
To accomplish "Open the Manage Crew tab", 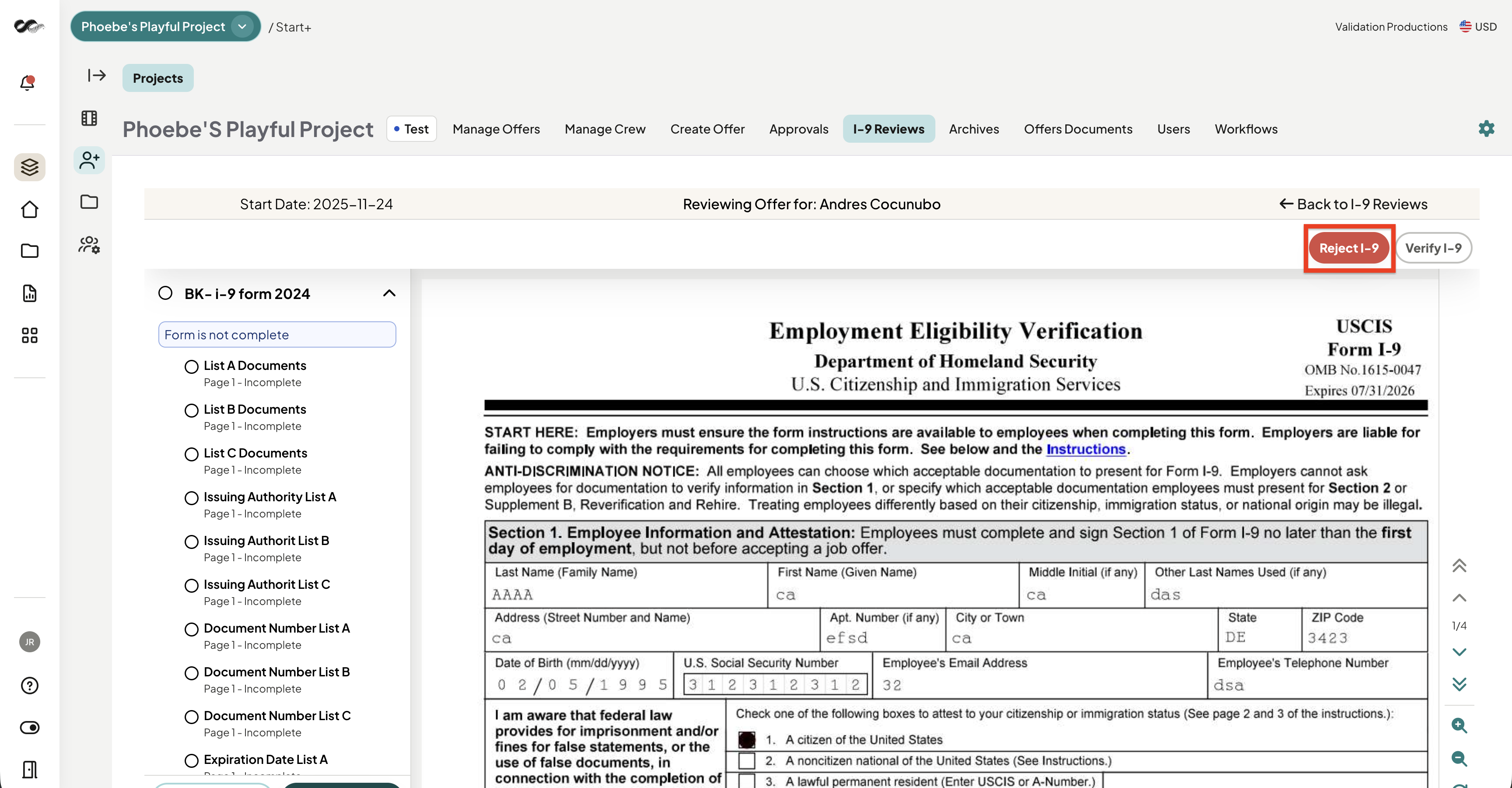I will (x=605, y=129).
